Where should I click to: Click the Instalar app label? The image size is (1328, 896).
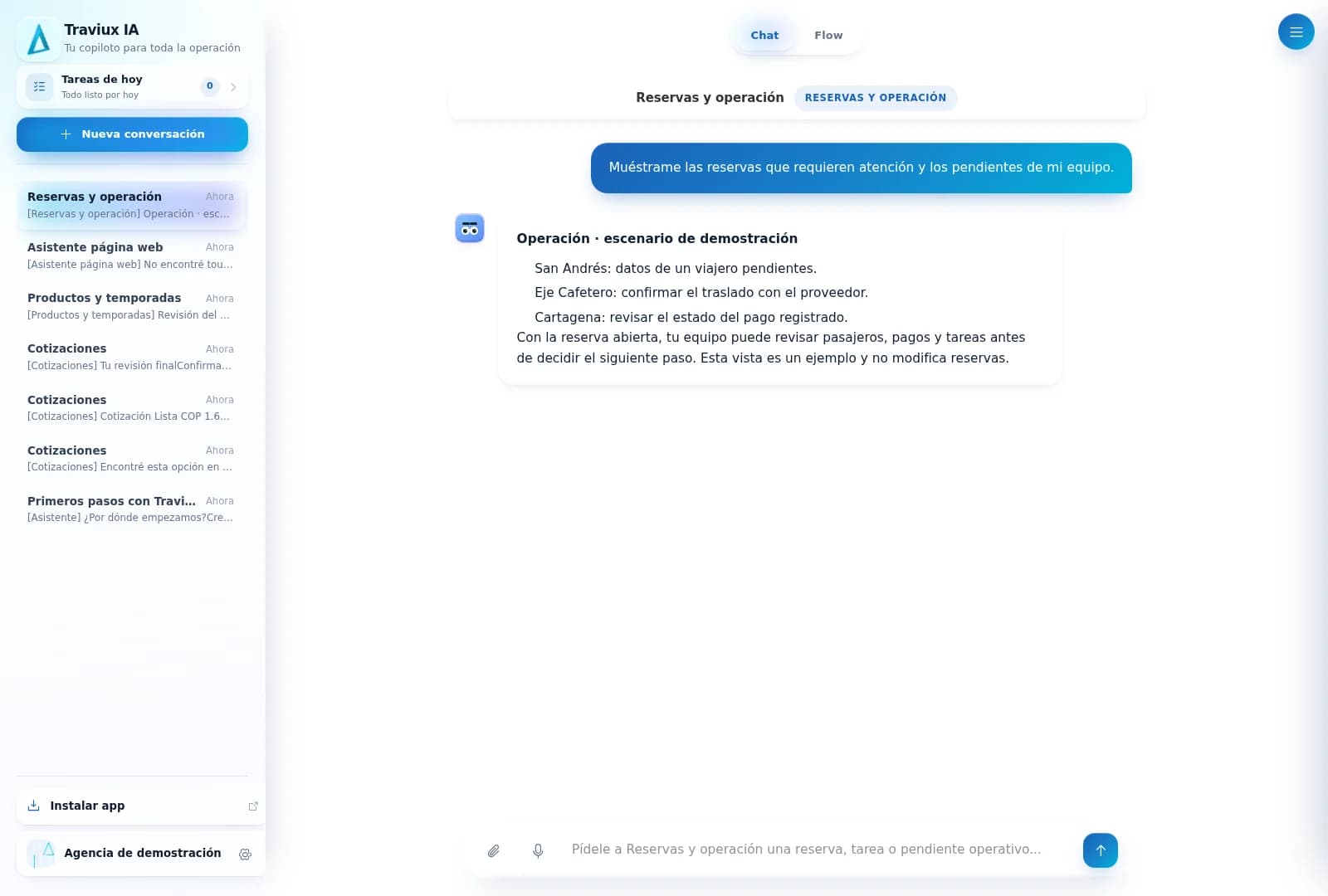[87, 806]
